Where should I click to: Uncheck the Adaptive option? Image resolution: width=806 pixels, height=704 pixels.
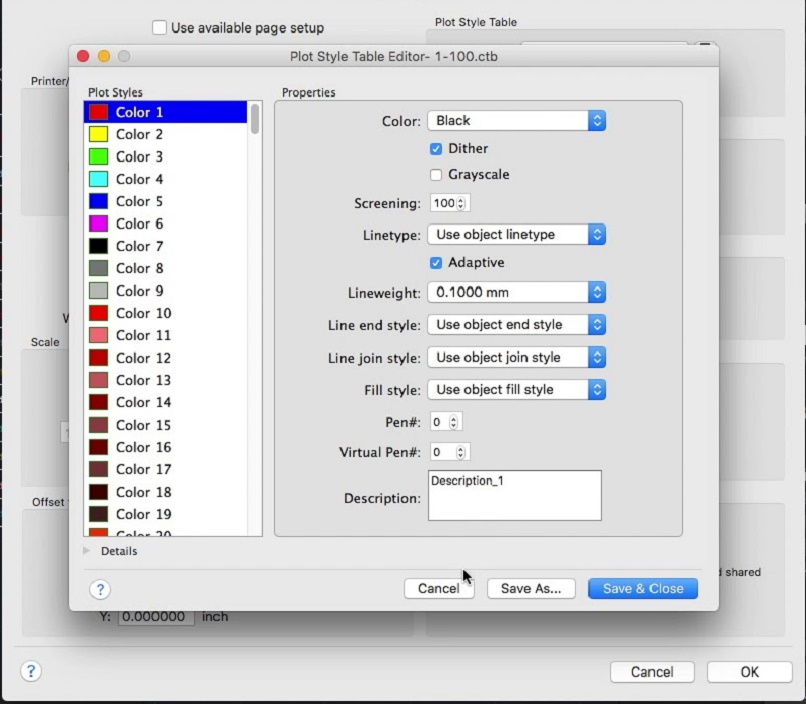pos(436,262)
